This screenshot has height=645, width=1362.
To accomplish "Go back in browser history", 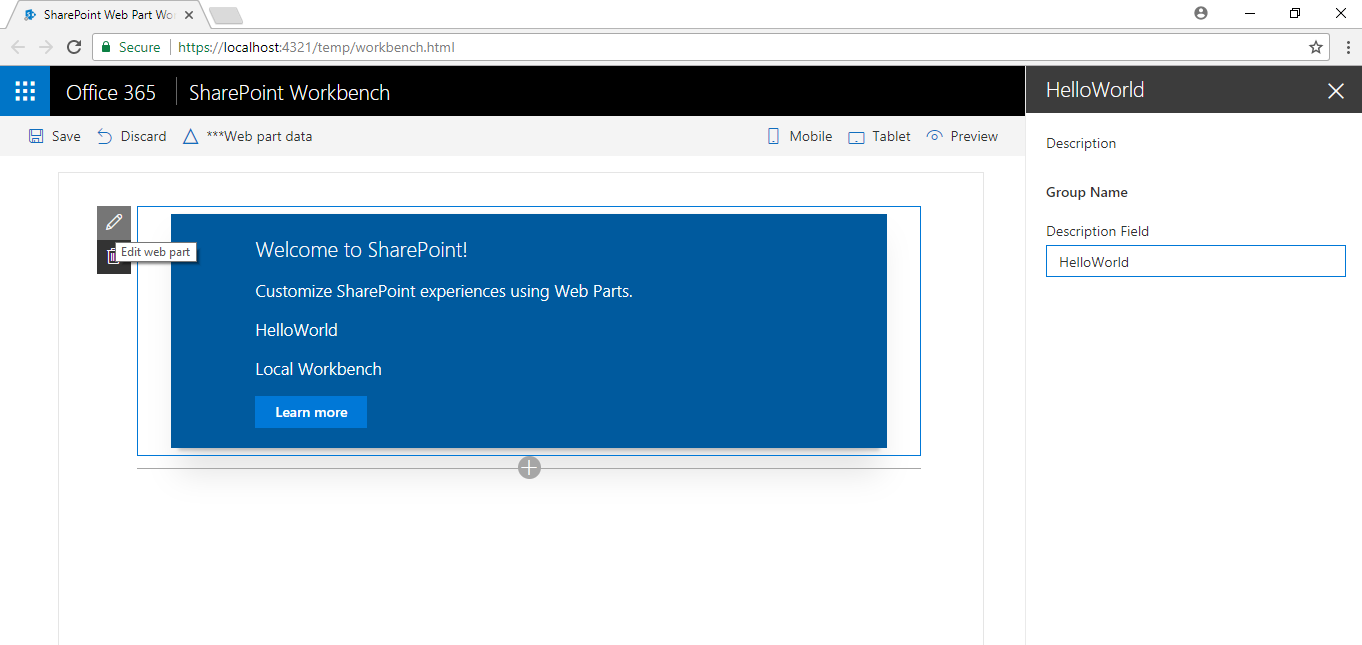I will (18, 47).
